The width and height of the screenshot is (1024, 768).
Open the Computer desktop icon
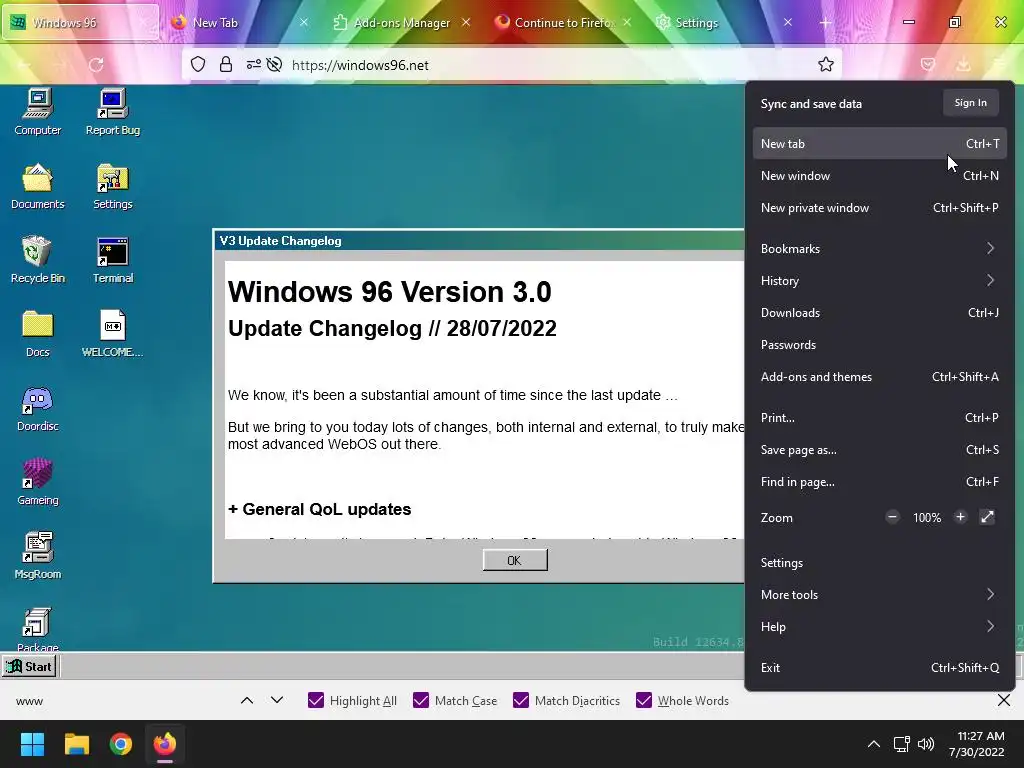[x=38, y=111]
